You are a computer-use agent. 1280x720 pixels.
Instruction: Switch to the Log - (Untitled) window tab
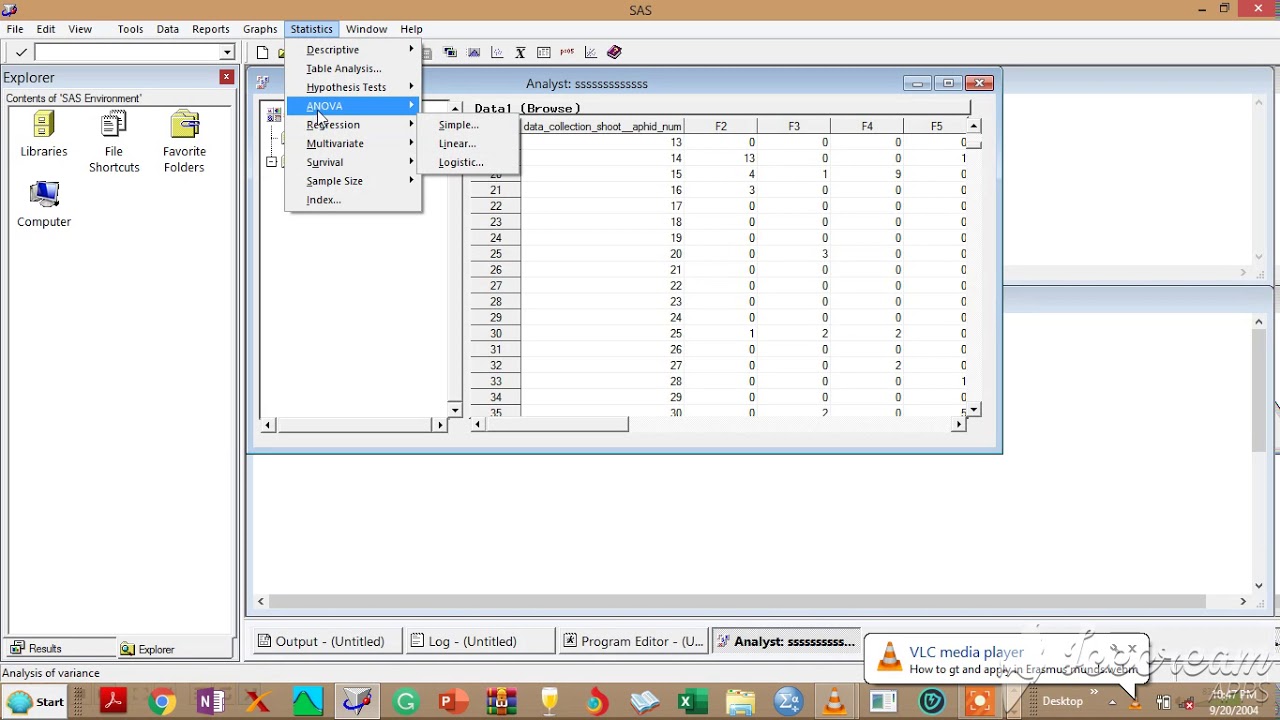(472, 641)
